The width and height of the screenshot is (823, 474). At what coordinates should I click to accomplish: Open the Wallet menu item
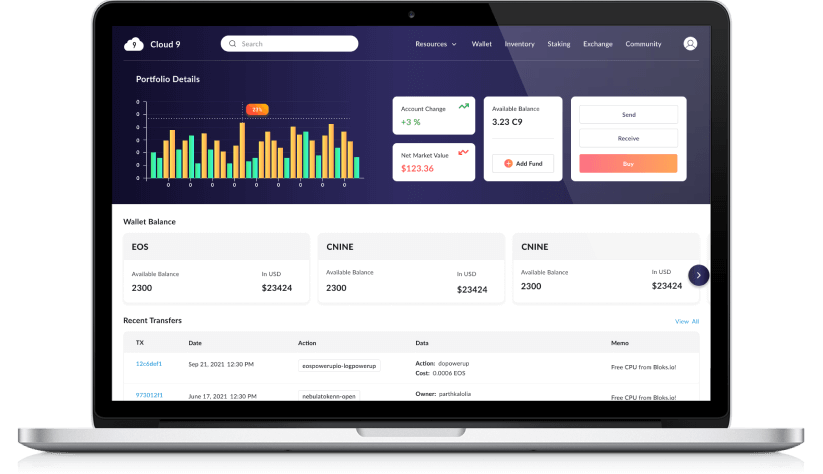point(481,44)
